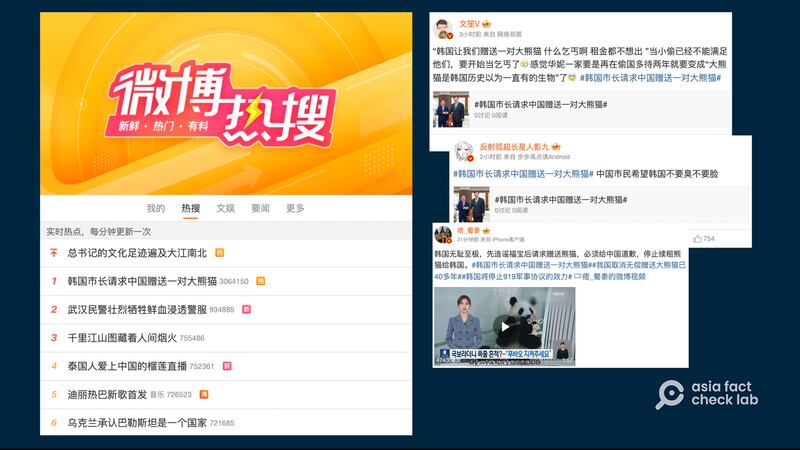The image size is (800, 450).
Task: Click rank number 3 icon
Action: (x=54, y=338)
